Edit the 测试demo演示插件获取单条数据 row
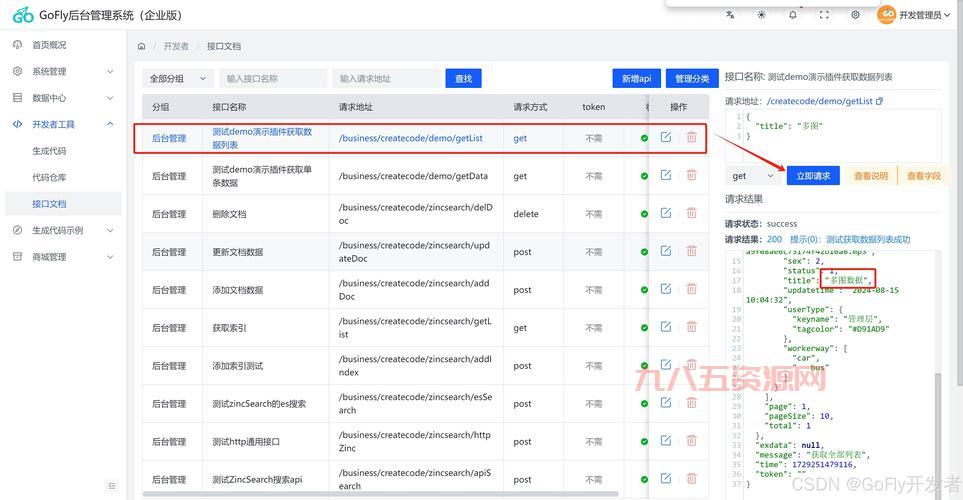The width and height of the screenshot is (963, 500). click(666, 175)
